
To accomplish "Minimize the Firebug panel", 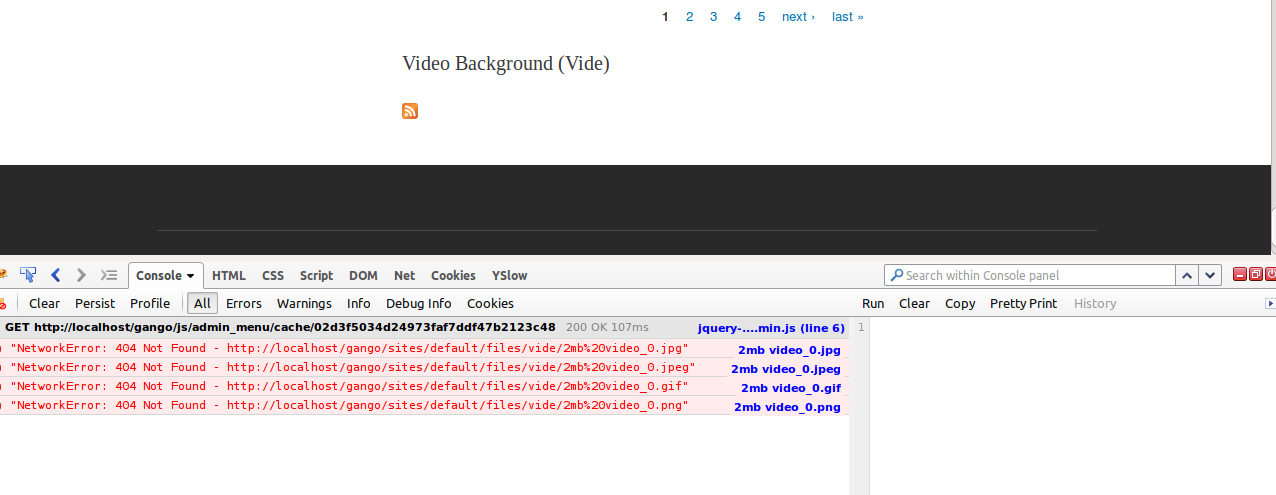I will 1240,274.
